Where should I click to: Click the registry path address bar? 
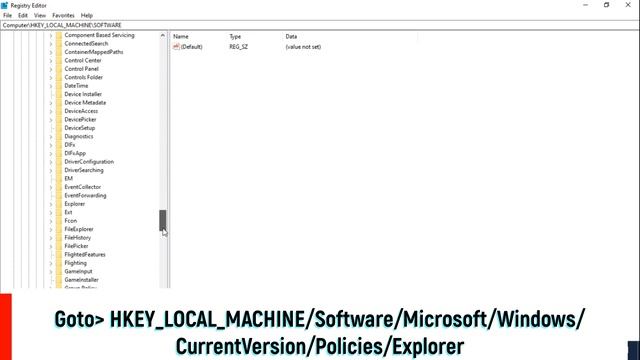point(320,25)
